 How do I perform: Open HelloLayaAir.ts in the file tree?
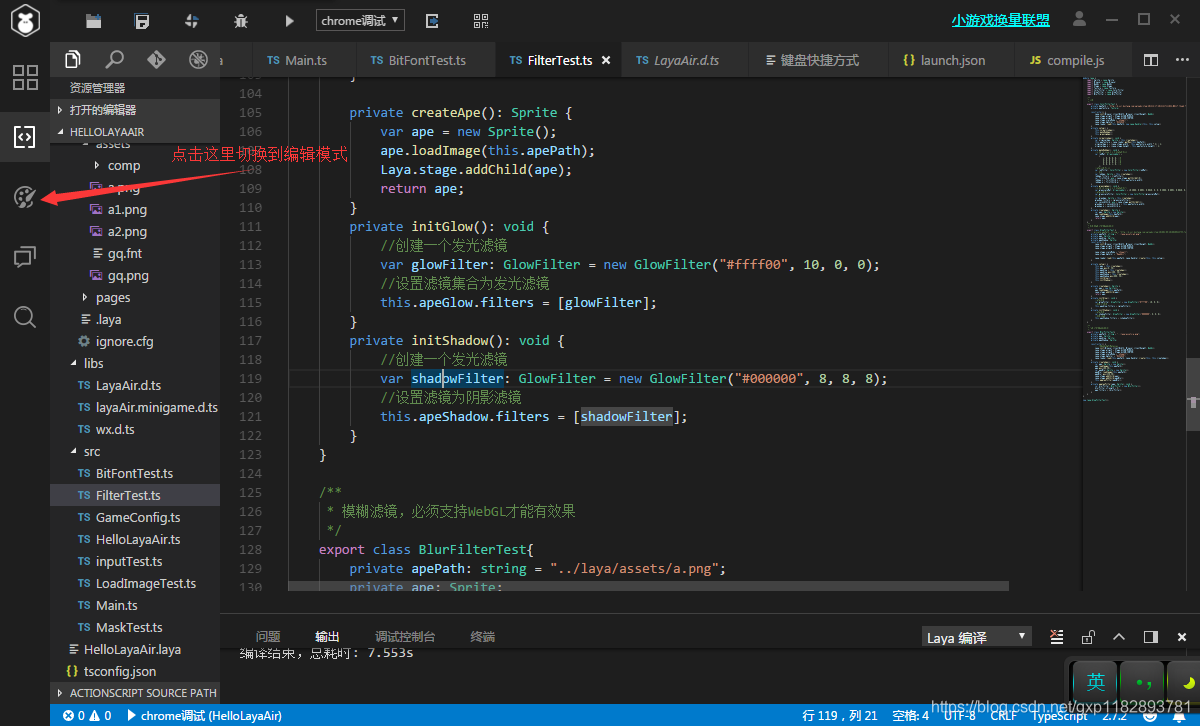pyautogui.click(x=138, y=539)
